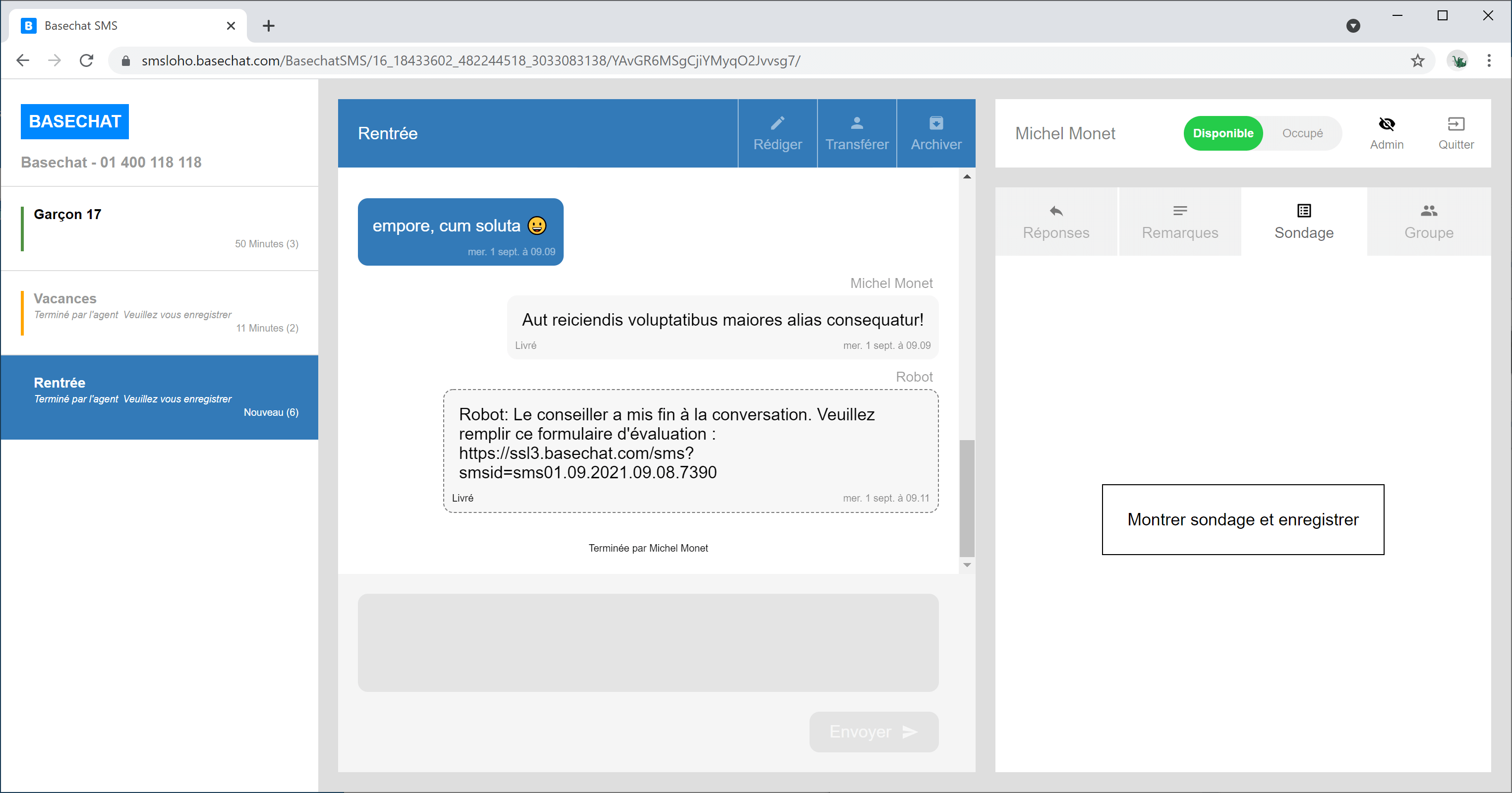Set status to Disponible

[x=1222, y=133]
